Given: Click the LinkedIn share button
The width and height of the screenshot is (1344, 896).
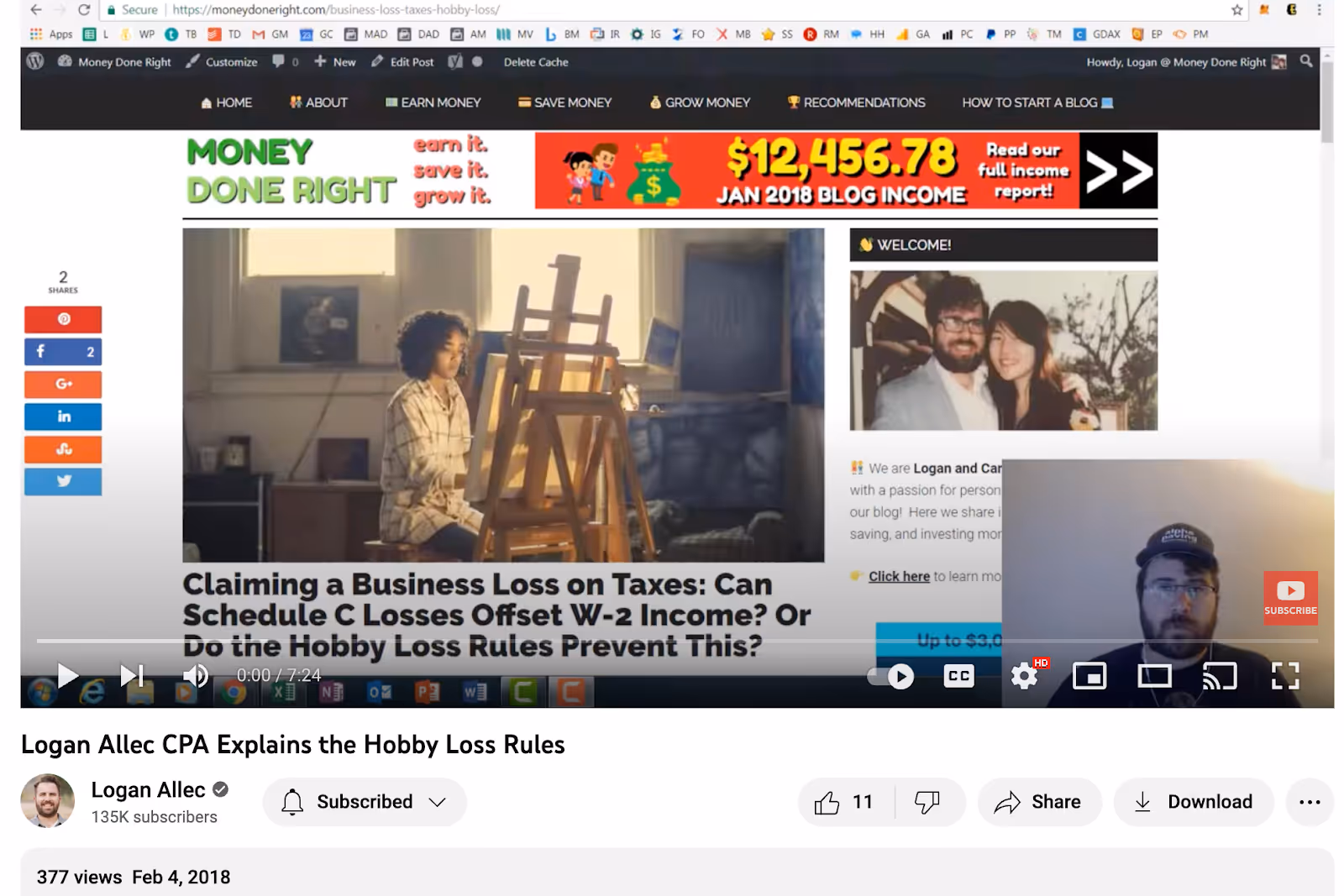Looking at the screenshot, I should tap(63, 417).
